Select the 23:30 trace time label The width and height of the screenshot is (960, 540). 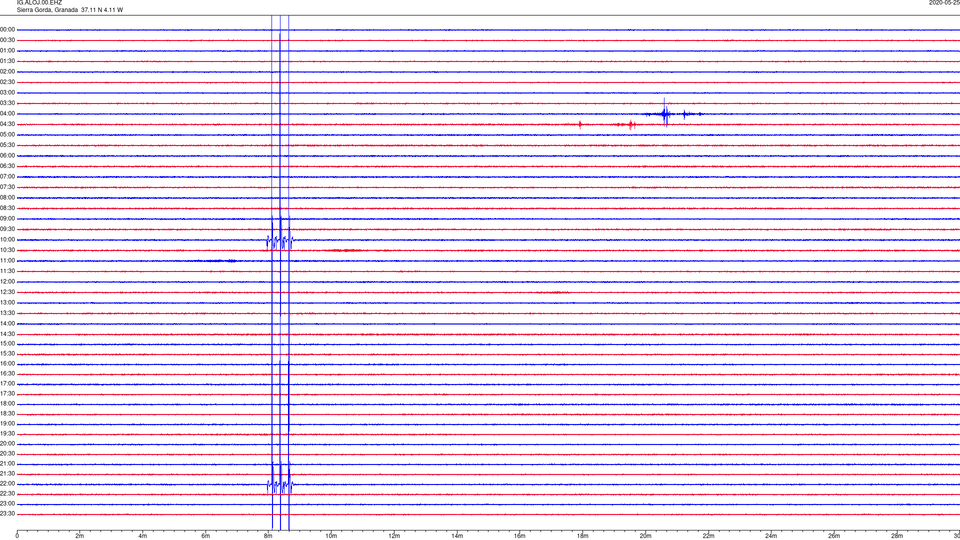7,514
